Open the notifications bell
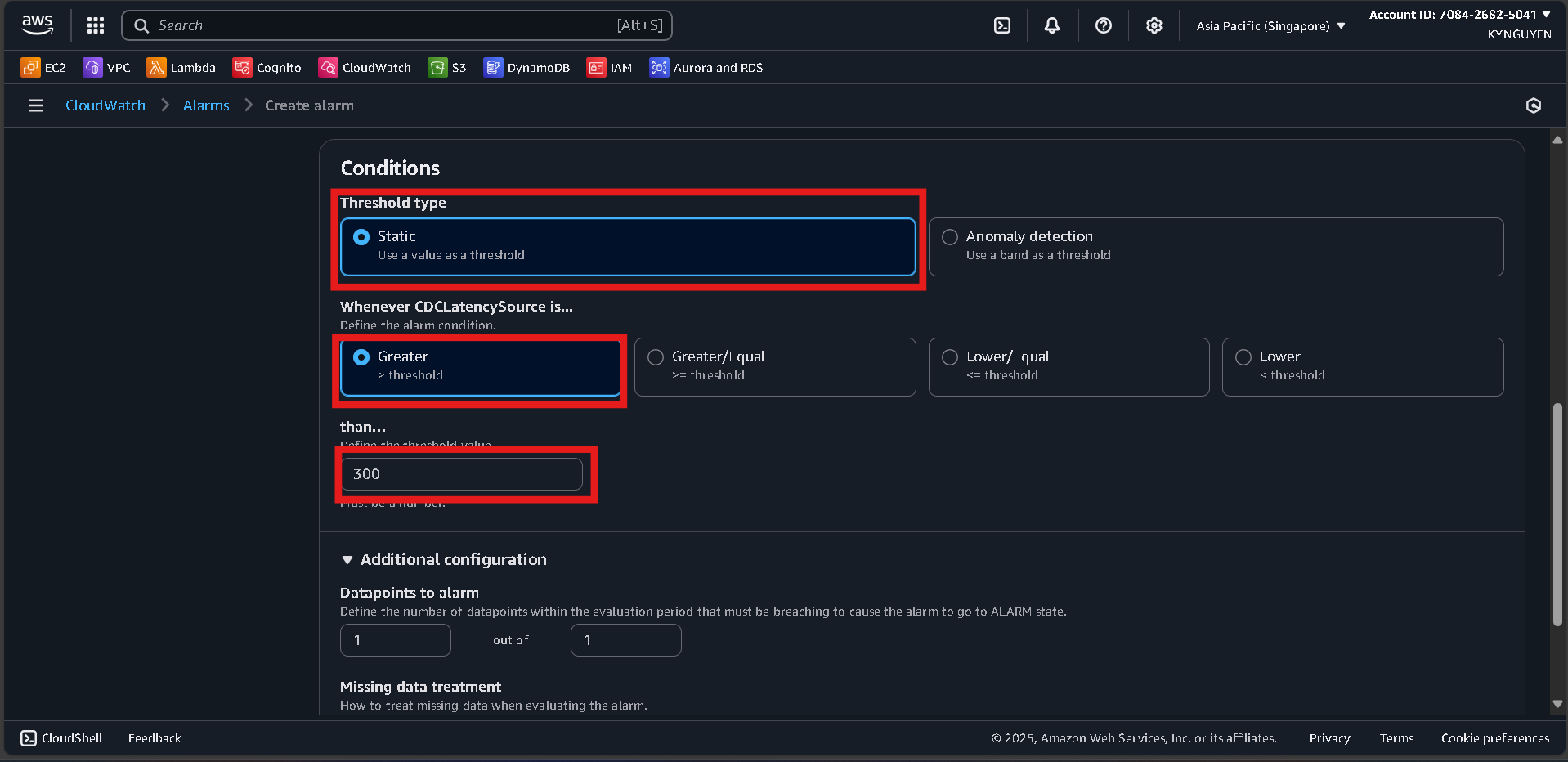Viewport: 1568px width, 762px height. pos(1052,25)
